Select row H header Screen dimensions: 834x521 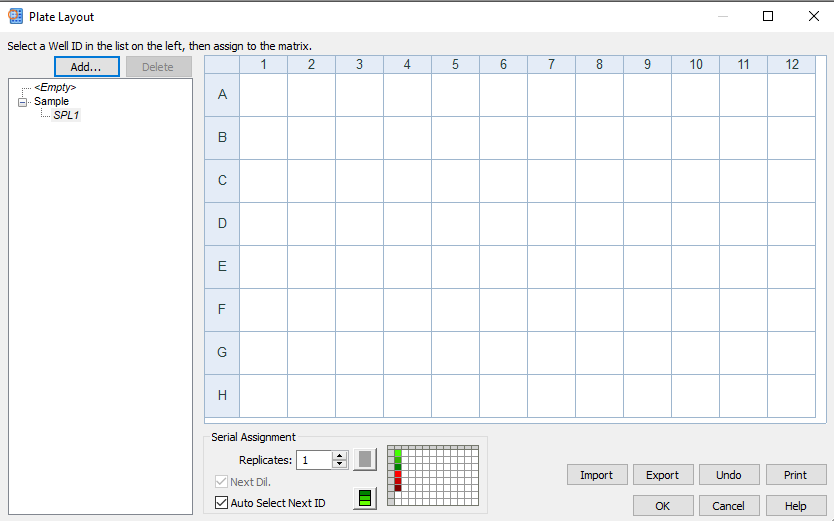click(222, 396)
